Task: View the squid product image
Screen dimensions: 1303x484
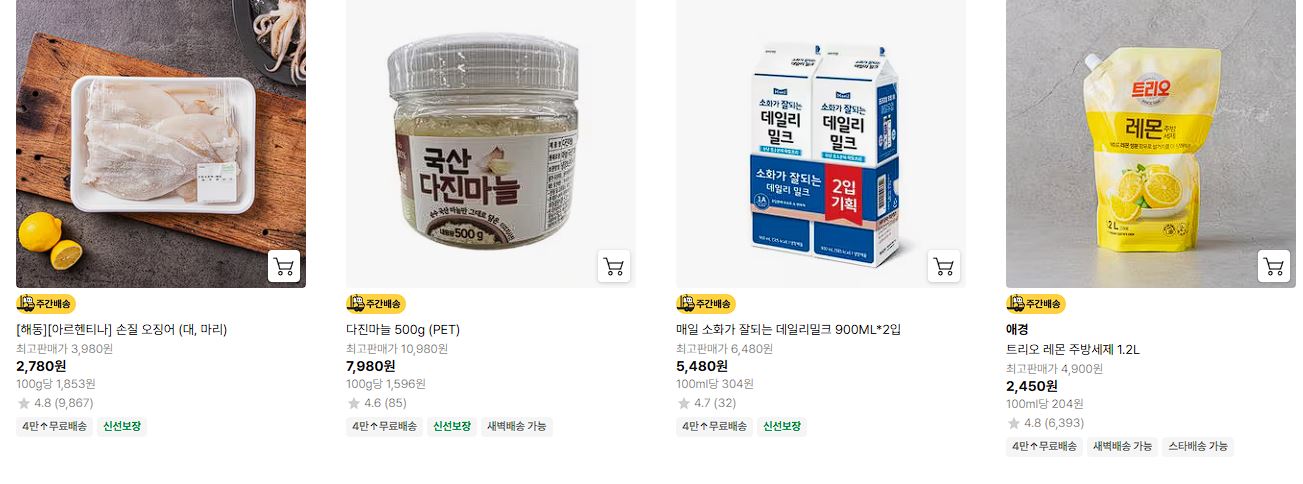Action: point(161,144)
